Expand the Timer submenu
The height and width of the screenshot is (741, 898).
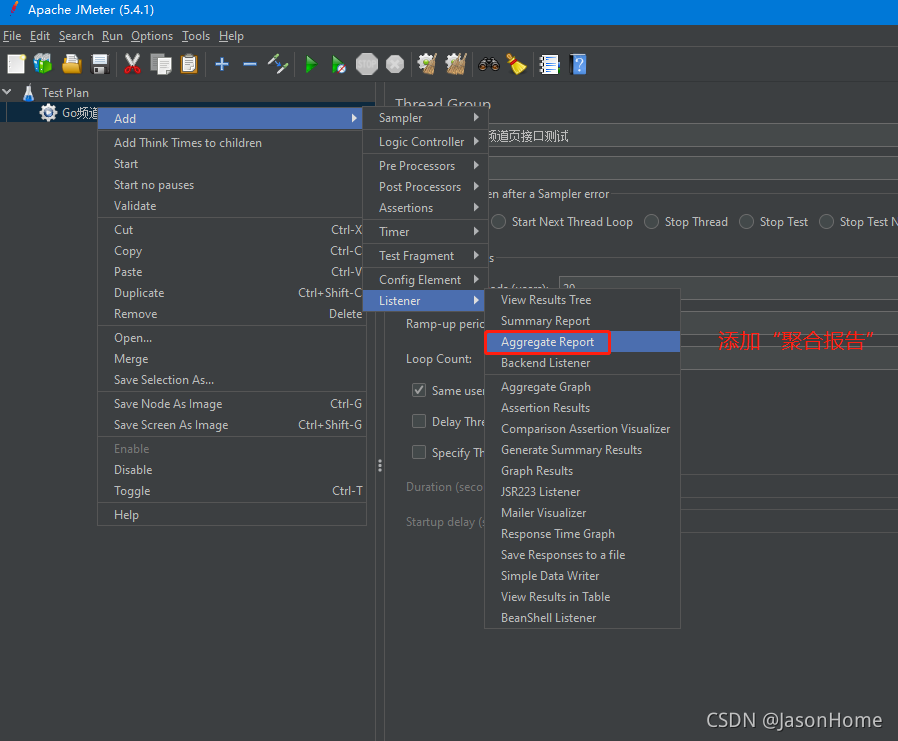pos(426,232)
